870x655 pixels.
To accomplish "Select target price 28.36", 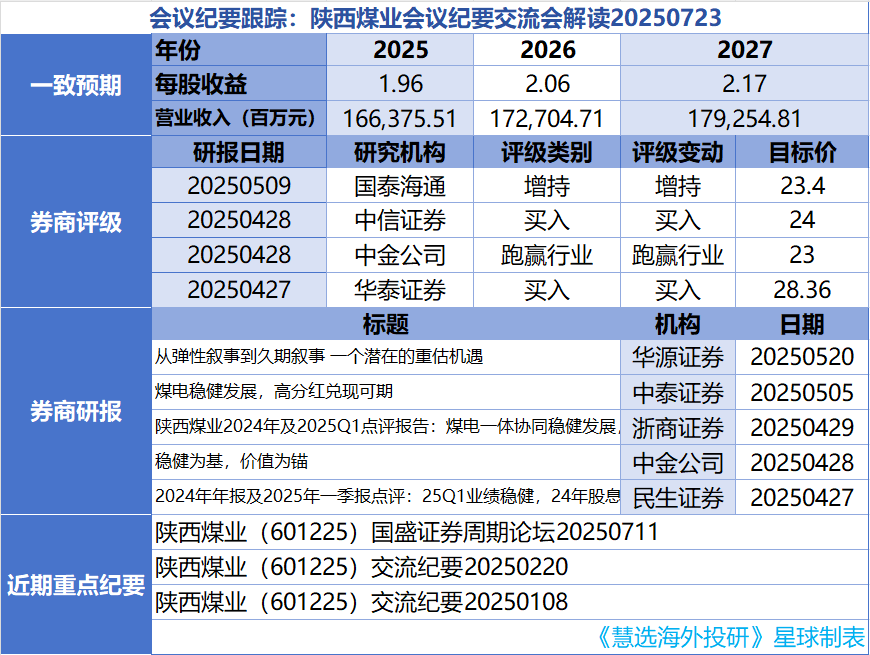I will coord(802,290).
